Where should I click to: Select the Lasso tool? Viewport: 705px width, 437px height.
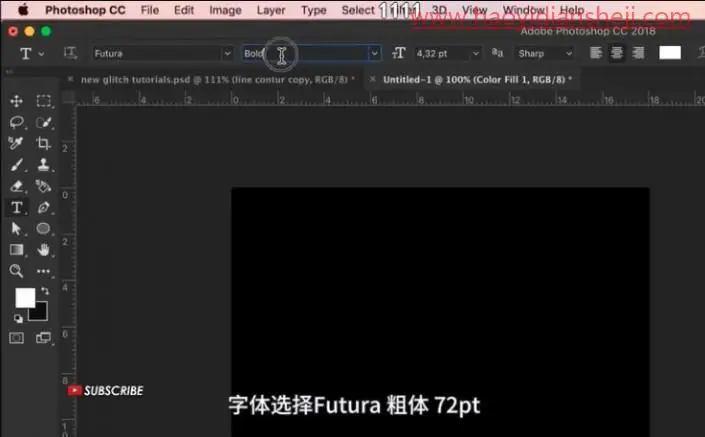(x=17, y=122)
